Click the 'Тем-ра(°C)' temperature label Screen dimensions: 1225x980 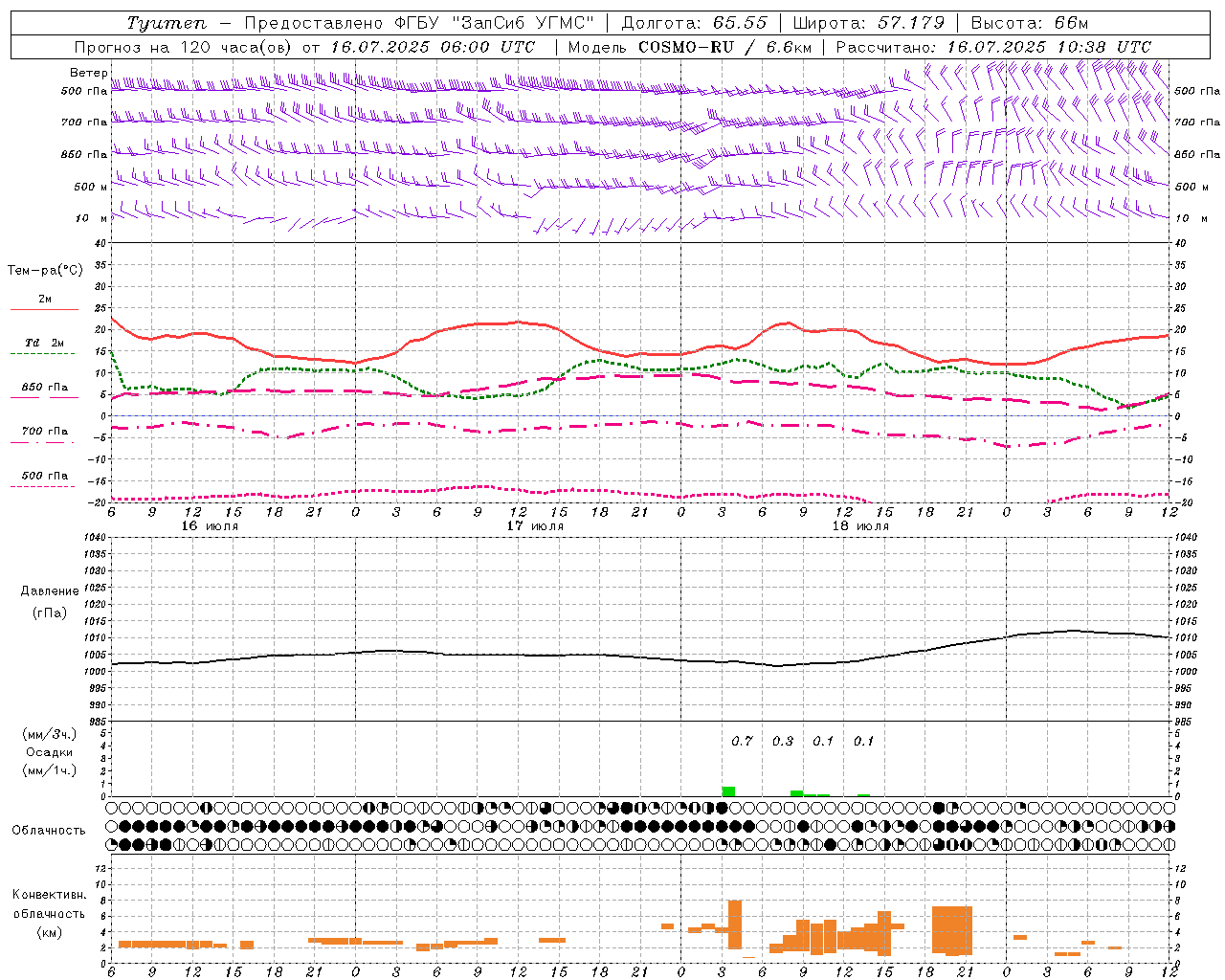[x=45, y=270]
